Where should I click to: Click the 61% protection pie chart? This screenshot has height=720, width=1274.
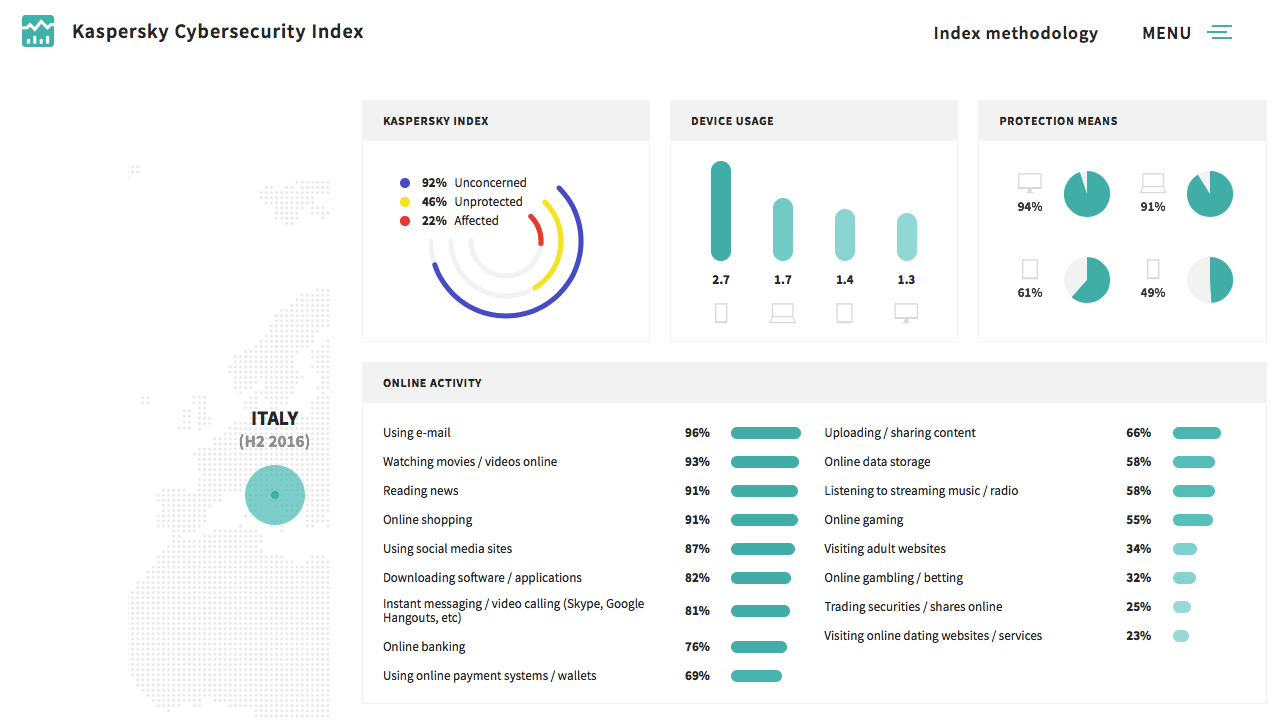coord(1087,280)
